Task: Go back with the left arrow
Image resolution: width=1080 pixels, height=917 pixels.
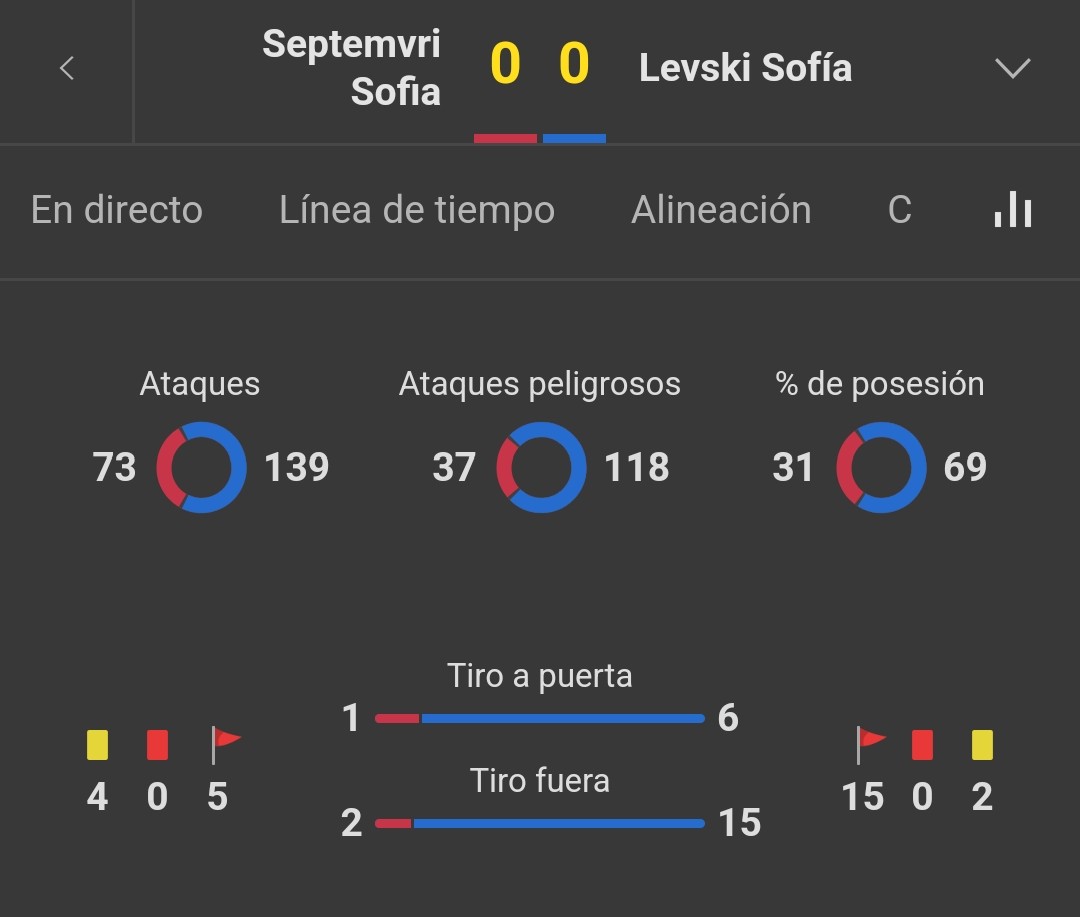Action: (x=67, y=68)
